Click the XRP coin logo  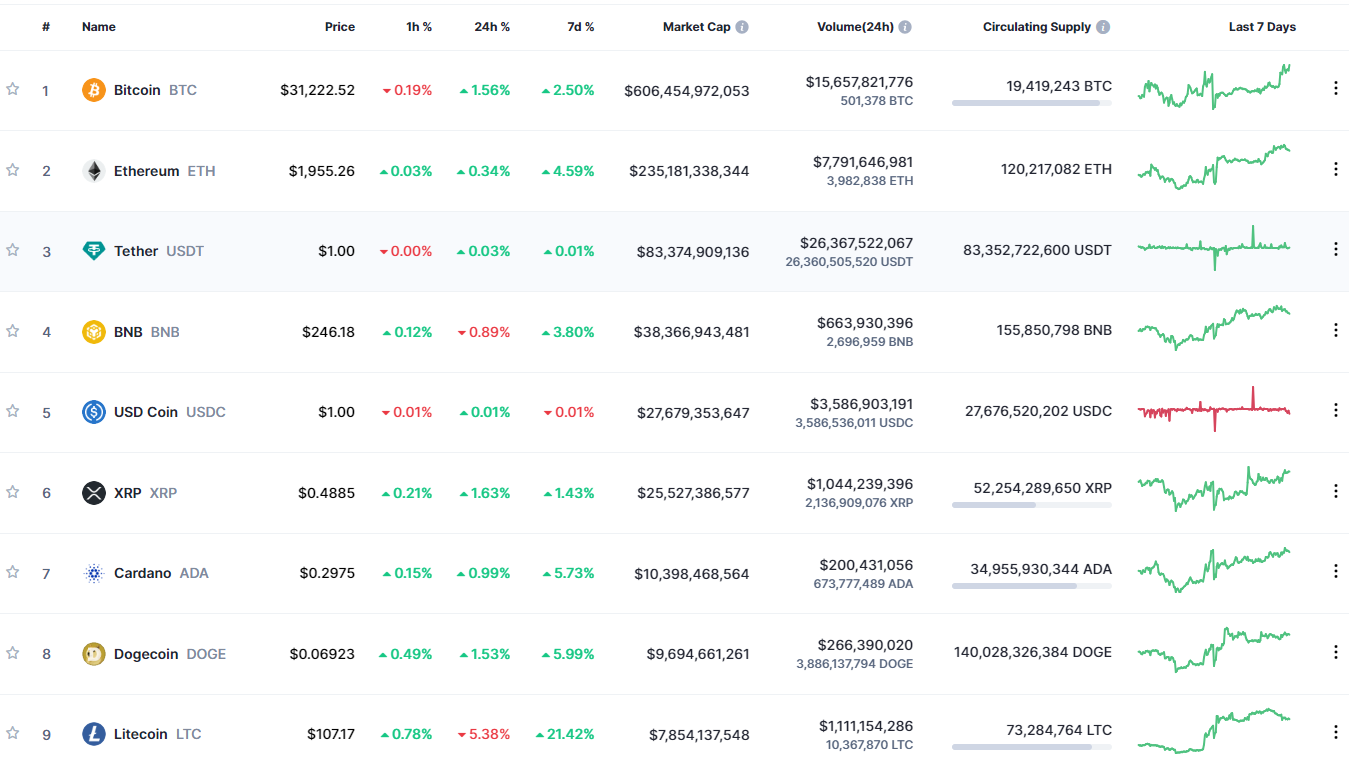93,492
